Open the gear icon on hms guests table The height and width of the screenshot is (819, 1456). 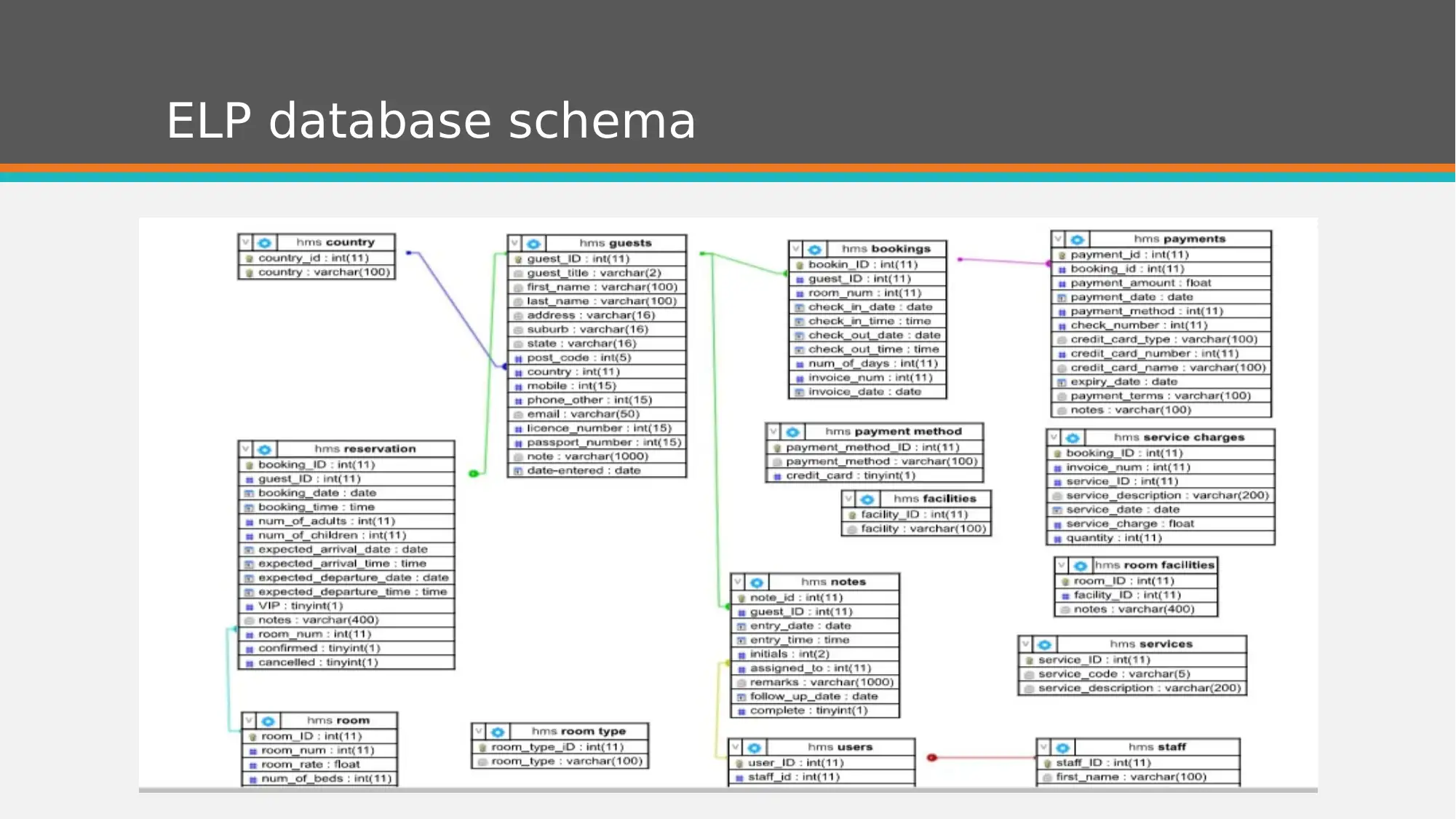tap(533, 244)
